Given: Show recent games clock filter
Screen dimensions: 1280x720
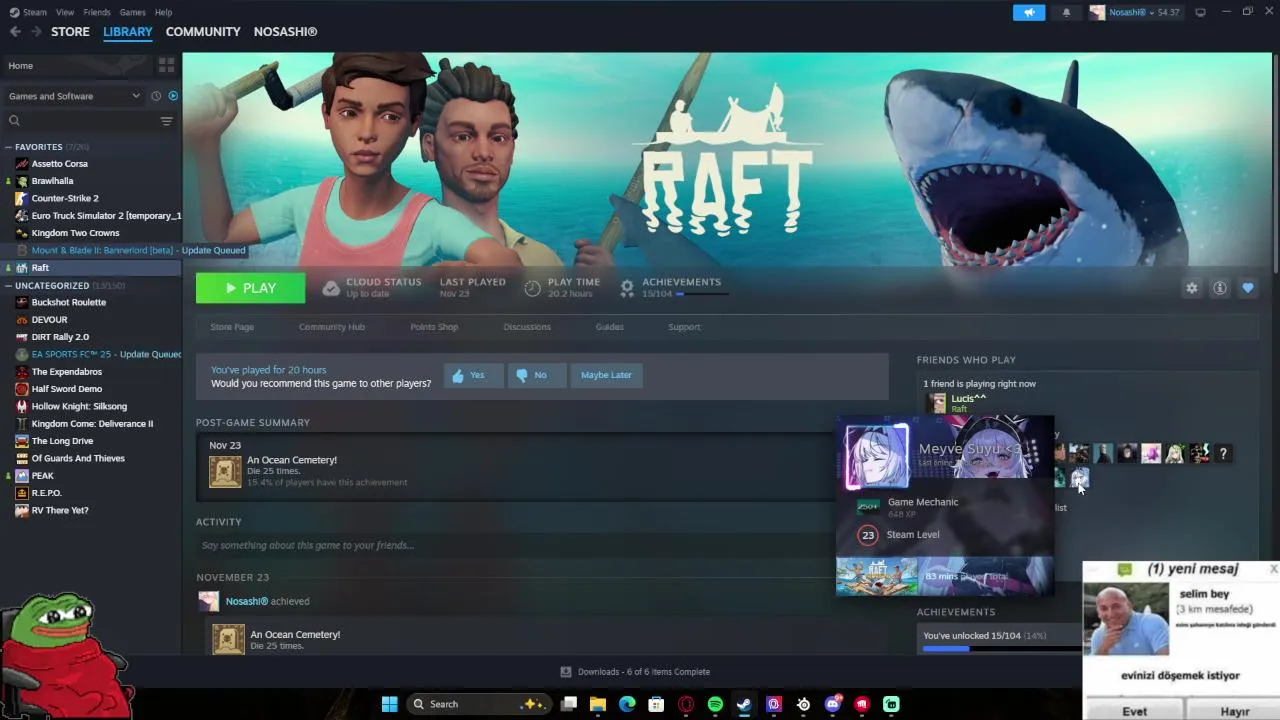Looking at the screenshot, I should tap(156, 96).
